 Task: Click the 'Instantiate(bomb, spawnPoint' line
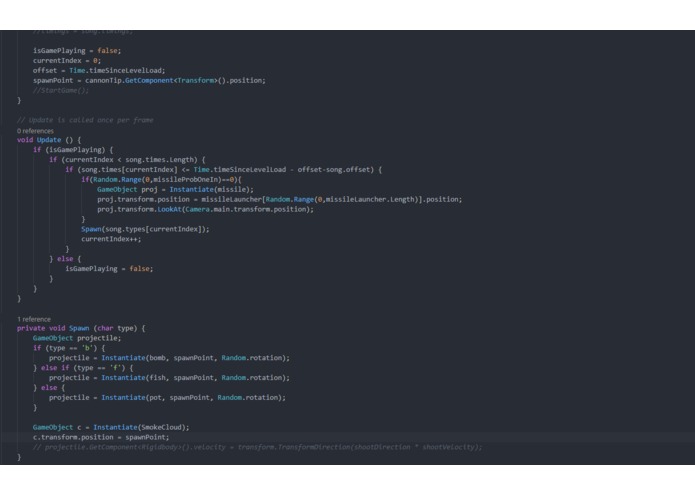169,358
